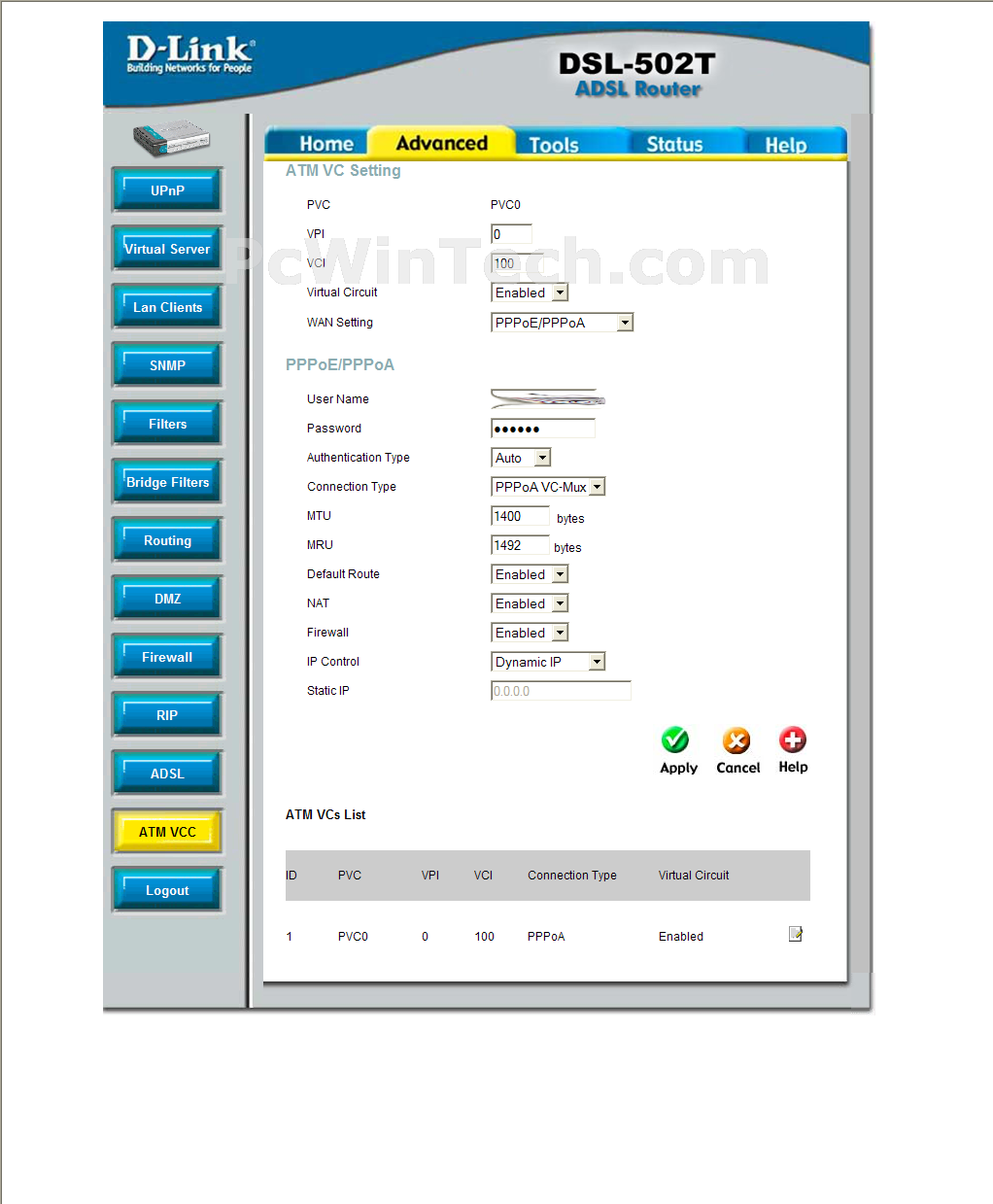Click the ATM VC Setting heading
993x1204 pixels.
coord(343,170)
